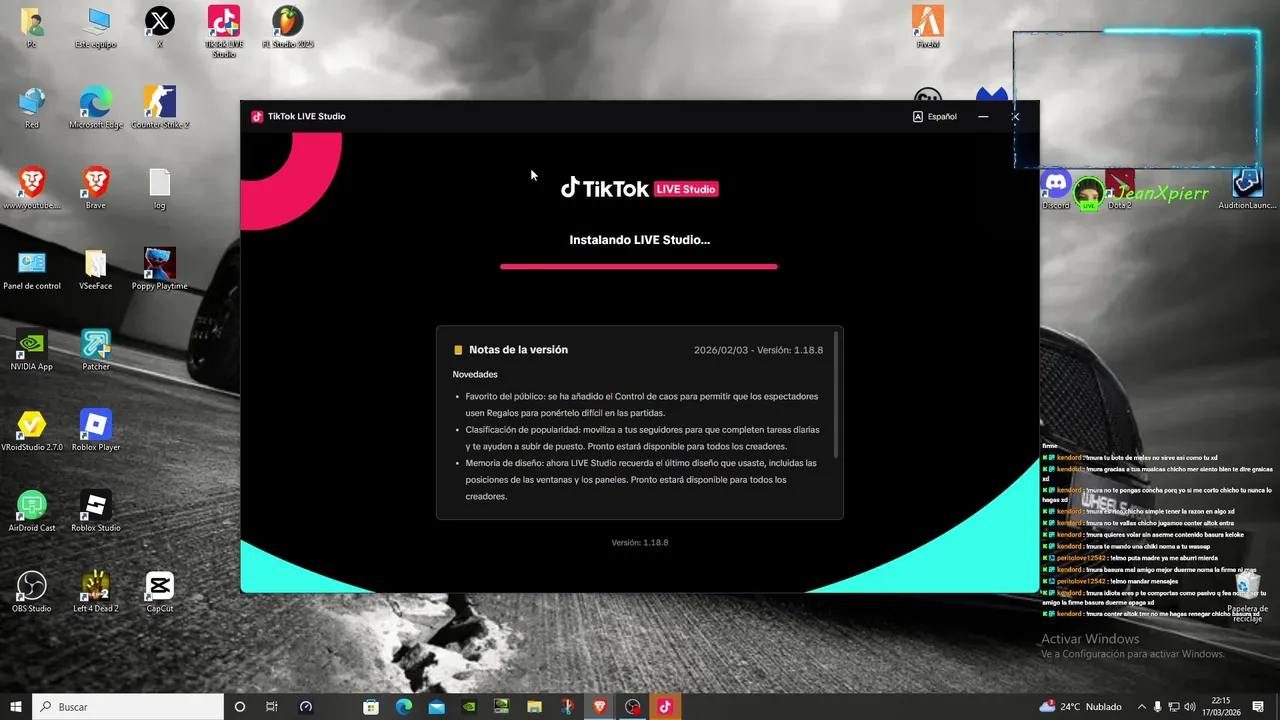Screen dimensions: 1280x720
Task: Open Left 4 Dead 2 desktop shortcut
Action: pyautogui.click(x=96, y=592)
